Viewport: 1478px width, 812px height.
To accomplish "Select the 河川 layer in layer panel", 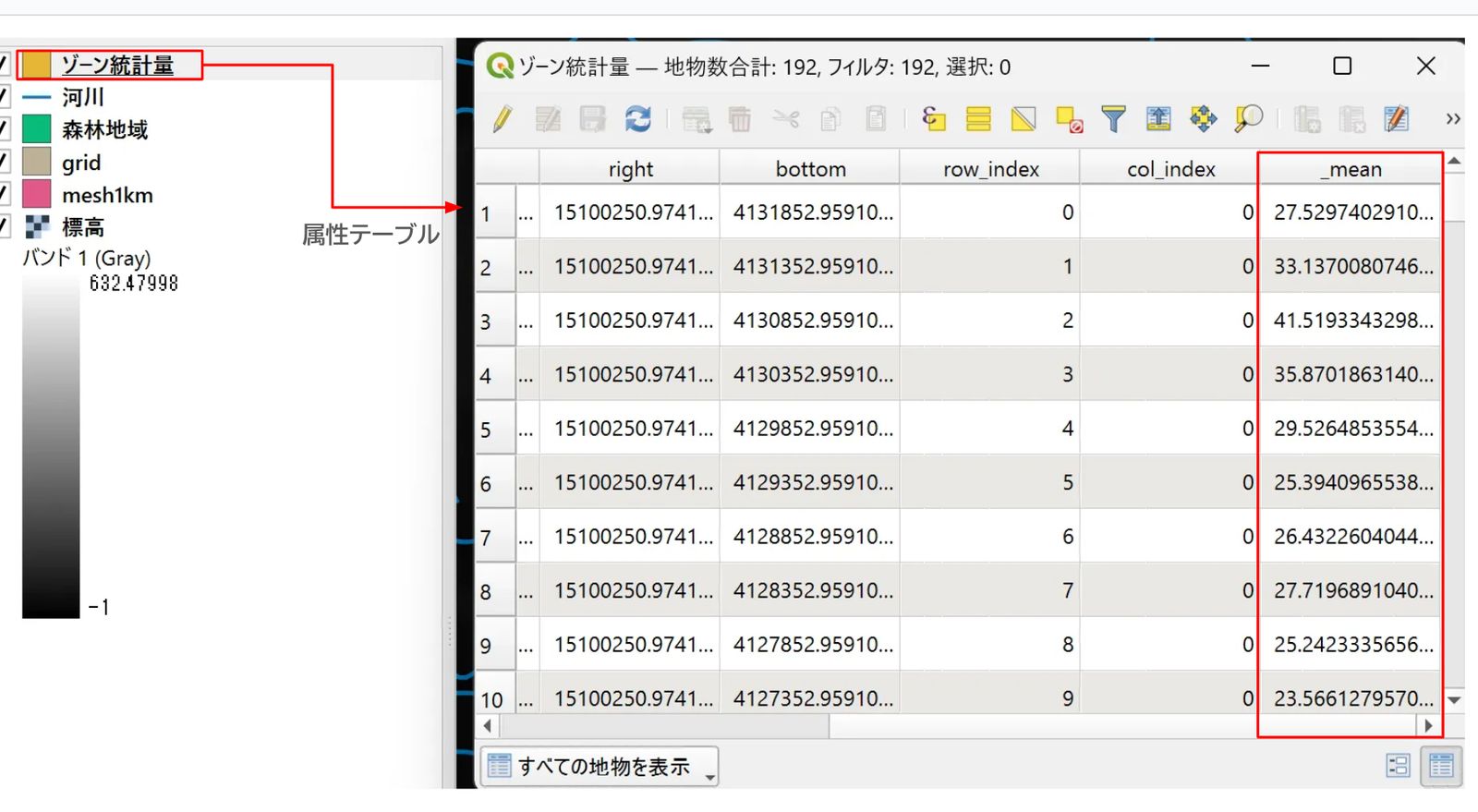I will tap(83, 97).
